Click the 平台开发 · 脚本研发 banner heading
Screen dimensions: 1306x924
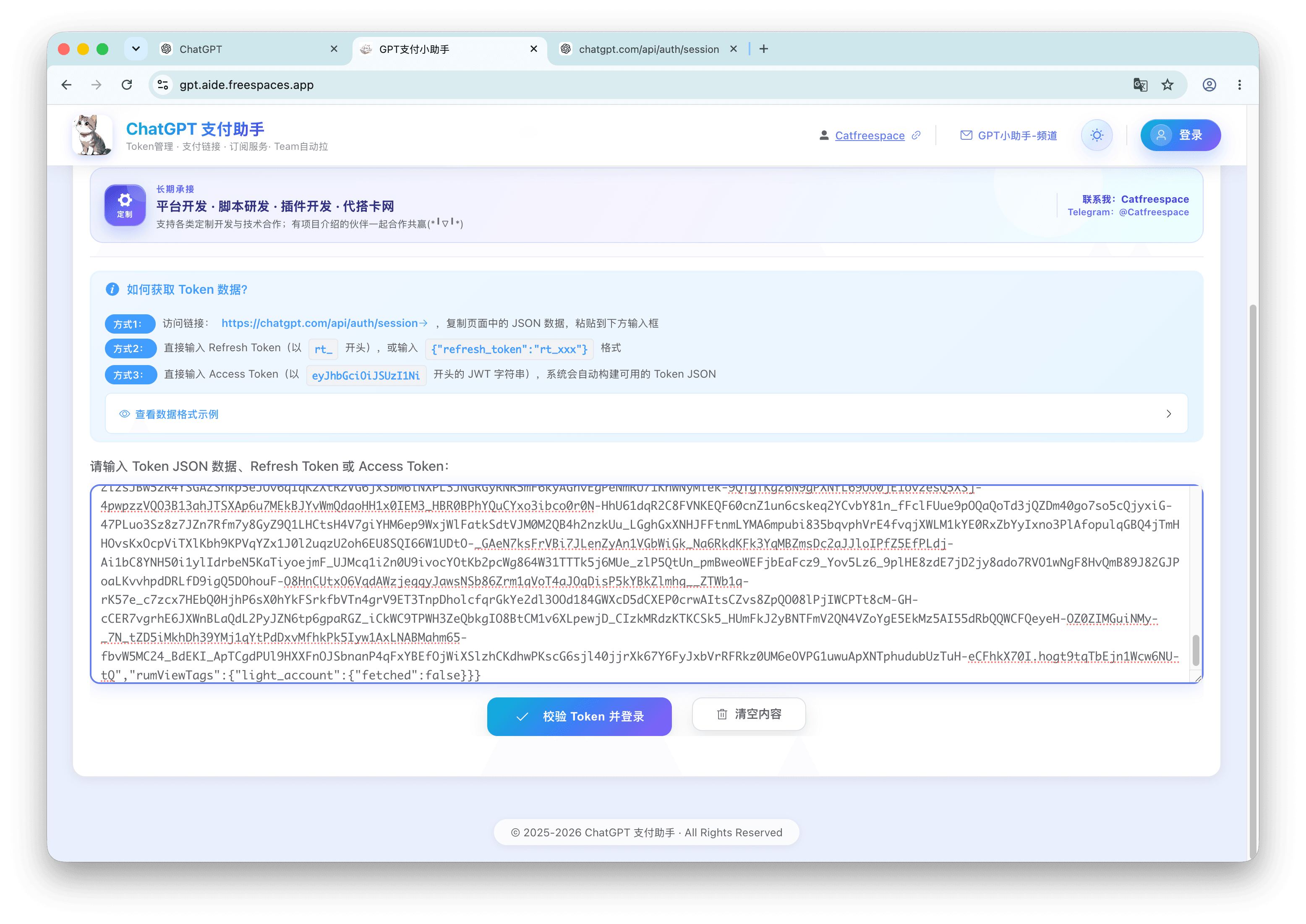pos(275,206)
